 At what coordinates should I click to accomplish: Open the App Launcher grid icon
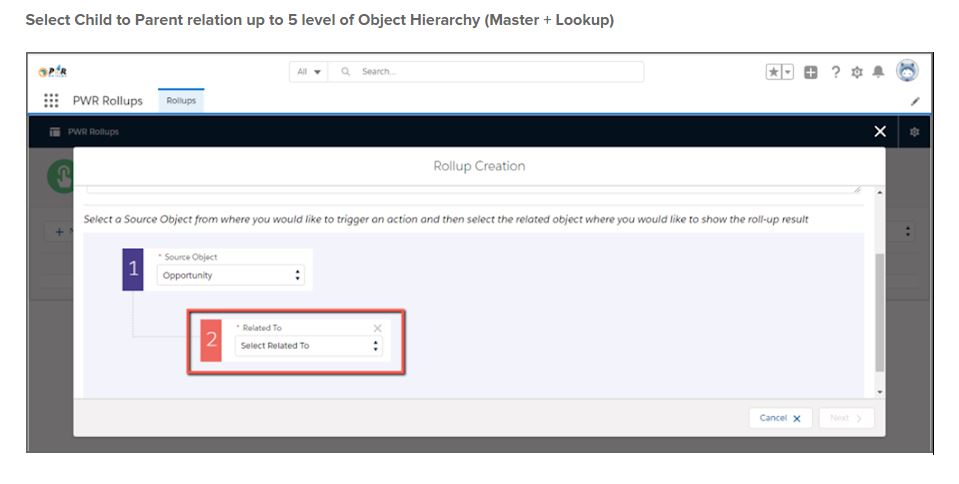point(51,101)
